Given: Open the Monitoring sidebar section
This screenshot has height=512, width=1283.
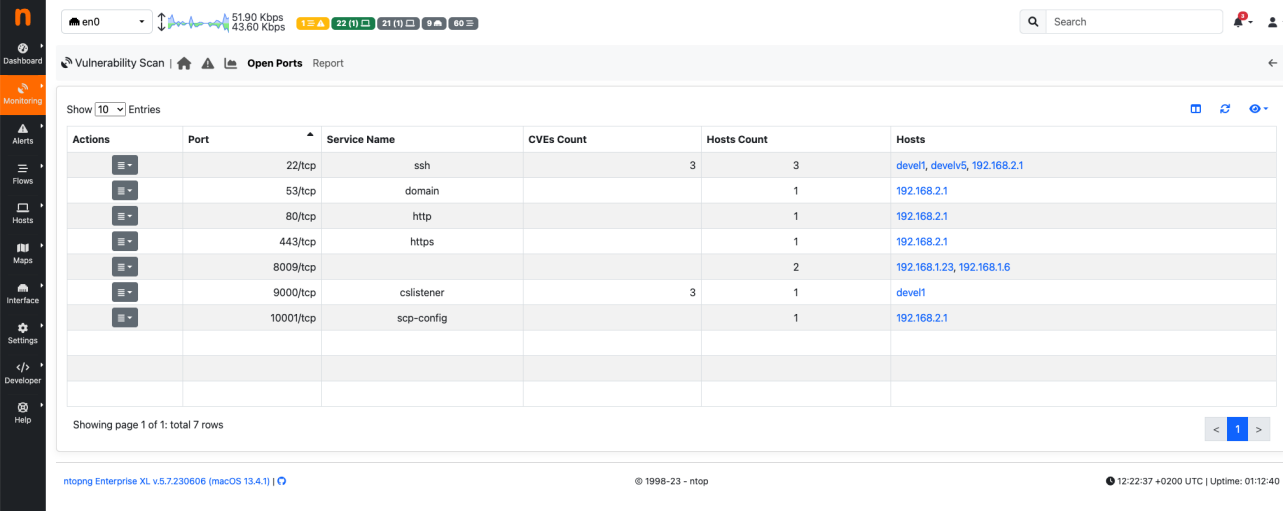Looking at the screenshot, I should point(22,94).
